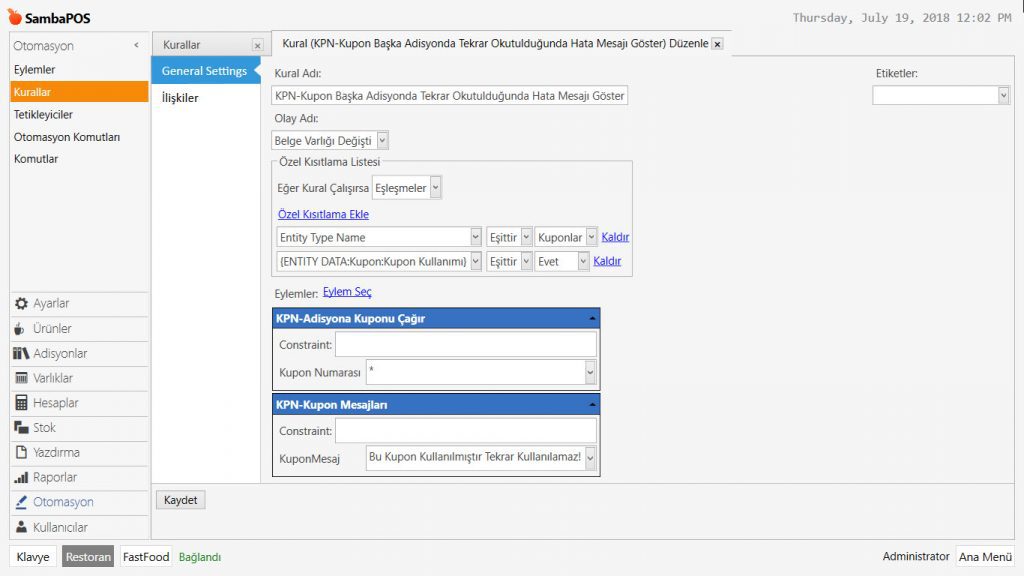1024x576 pixels.
Task: Open Stok via its folder icon
Action: tap(21, 428)
